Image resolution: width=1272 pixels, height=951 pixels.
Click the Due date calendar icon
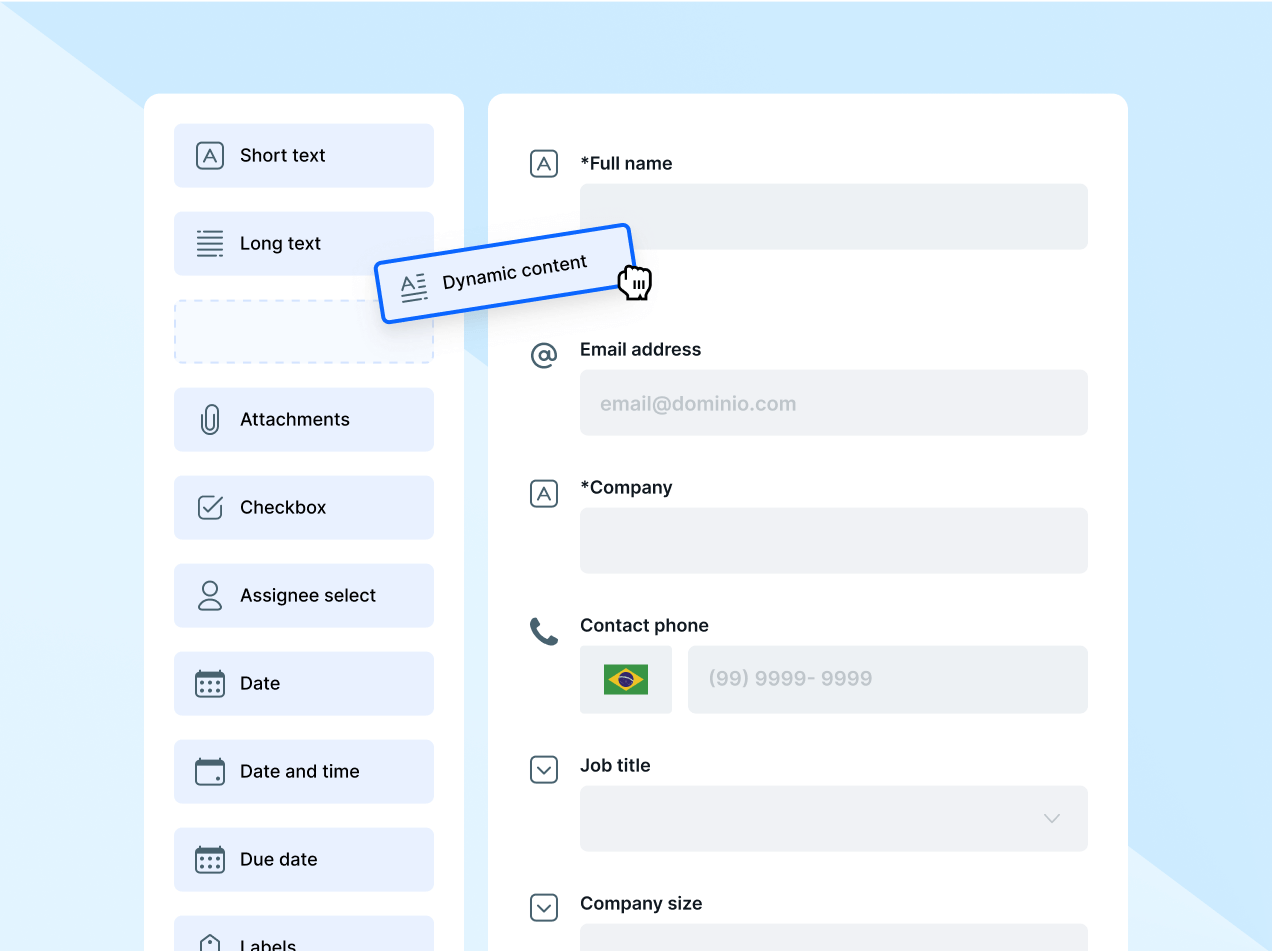click(x=210, y=859)
